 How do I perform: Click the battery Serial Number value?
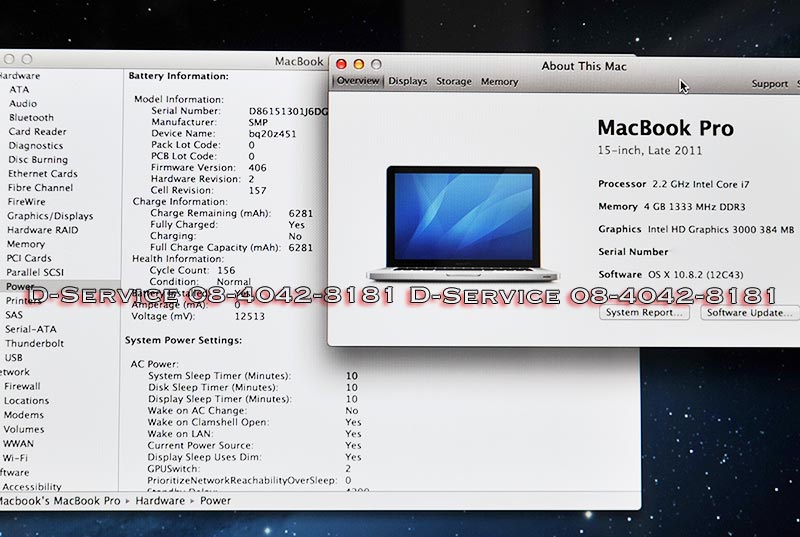point(288,111)
